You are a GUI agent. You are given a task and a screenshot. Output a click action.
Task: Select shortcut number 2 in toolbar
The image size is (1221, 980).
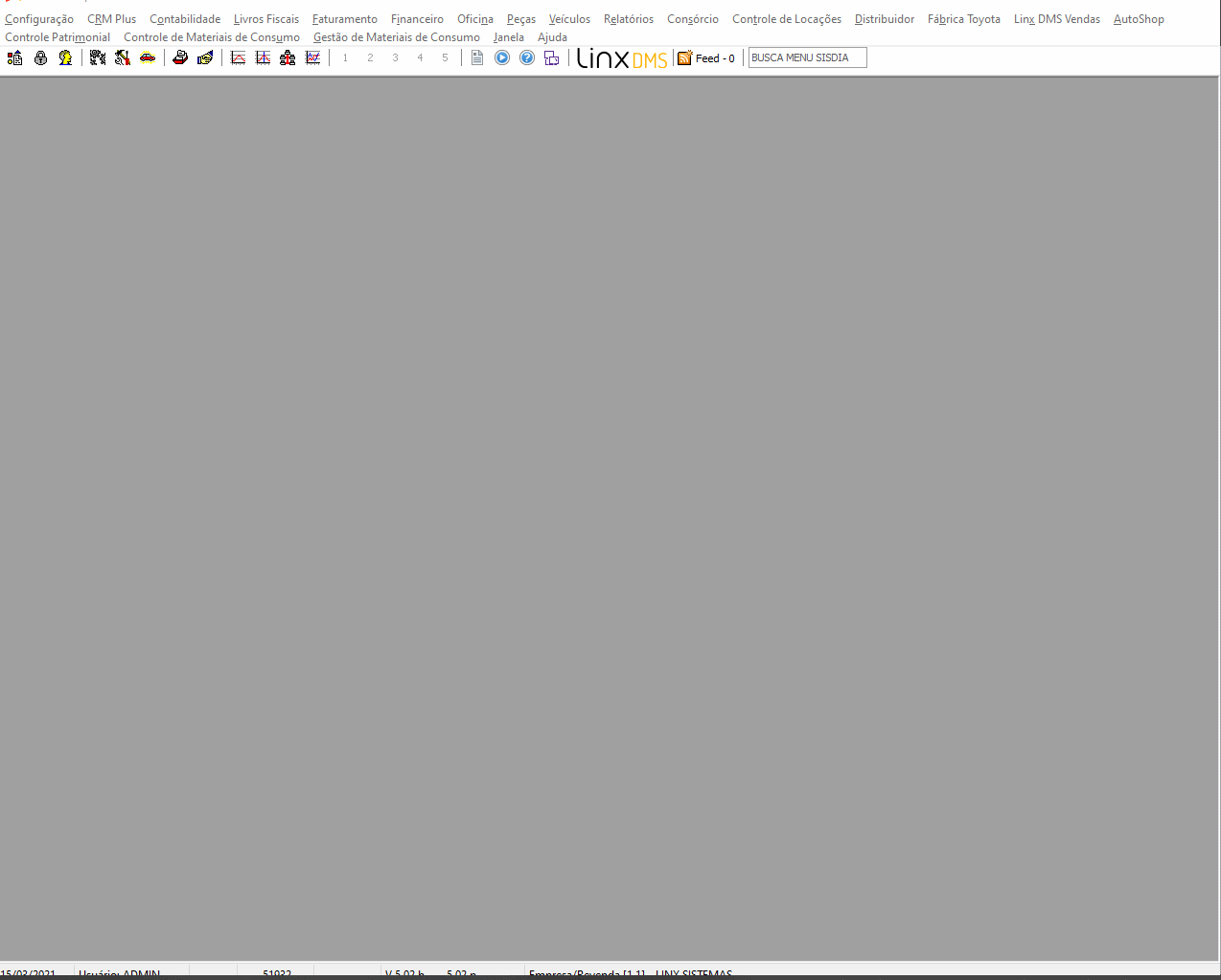point(370,58)
